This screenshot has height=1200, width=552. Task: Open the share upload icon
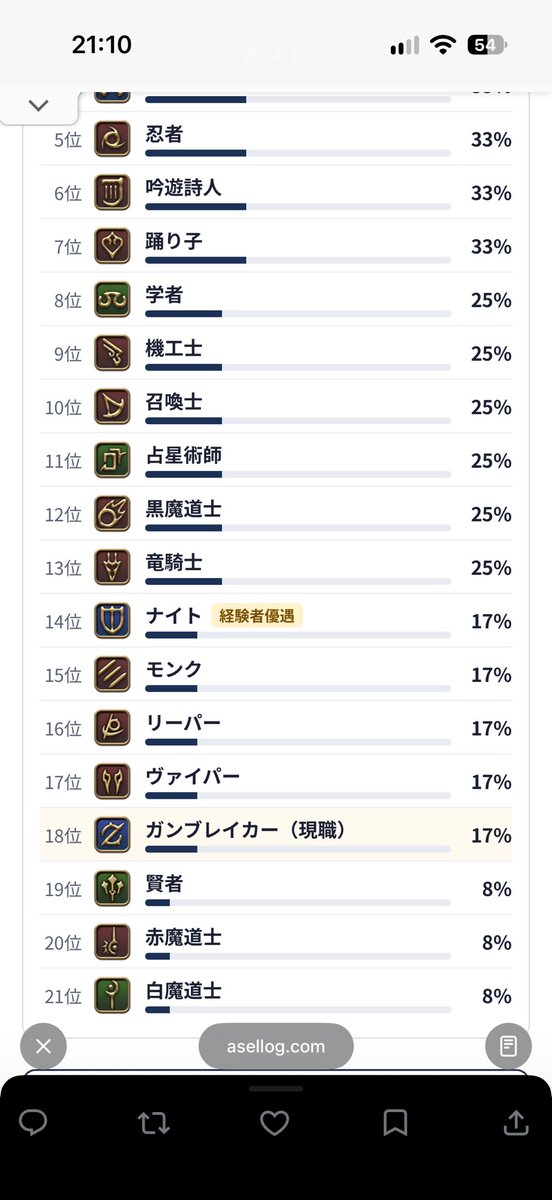[516, 1122]
